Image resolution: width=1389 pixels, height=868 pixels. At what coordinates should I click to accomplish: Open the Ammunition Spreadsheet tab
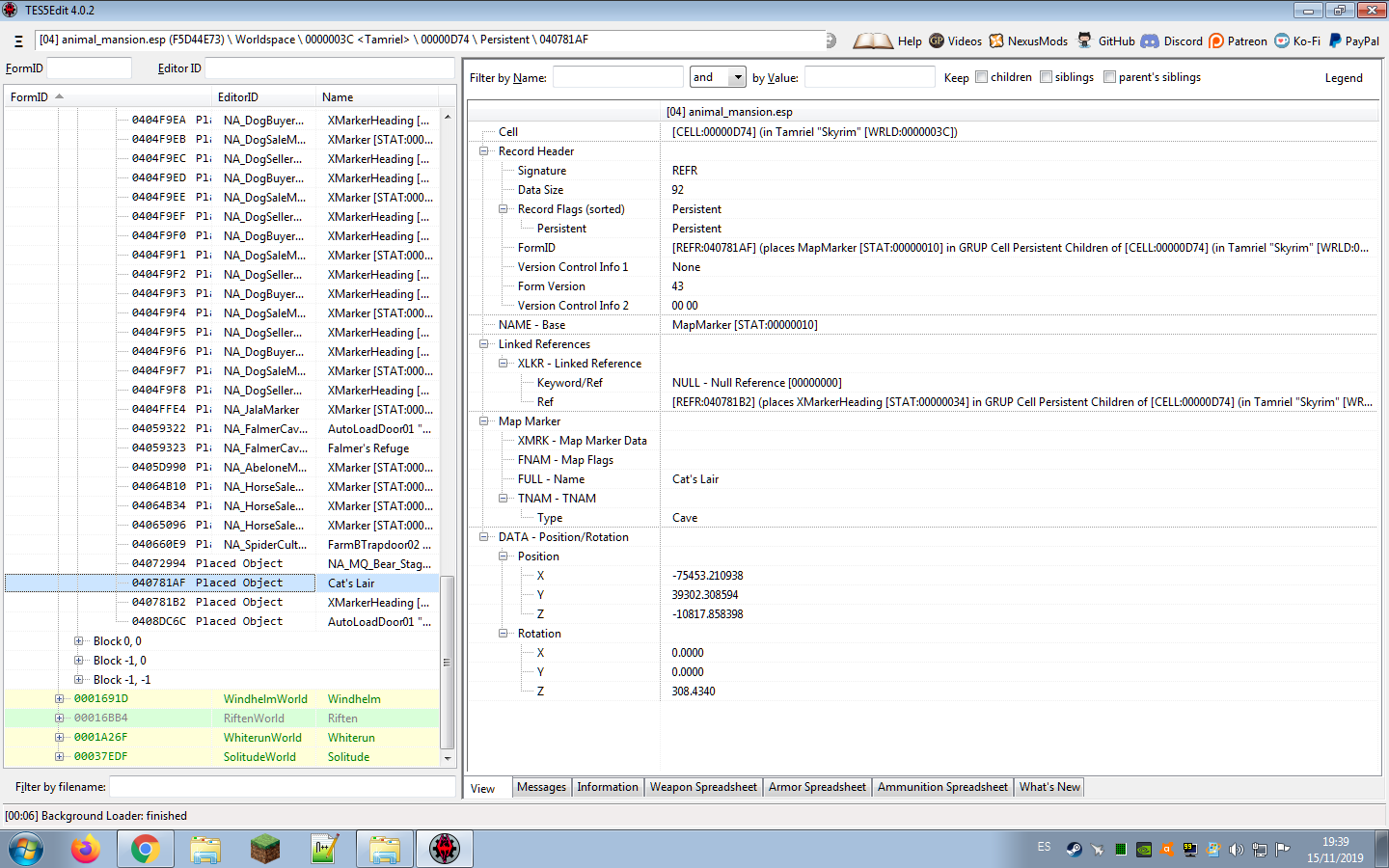click(942, 787)
